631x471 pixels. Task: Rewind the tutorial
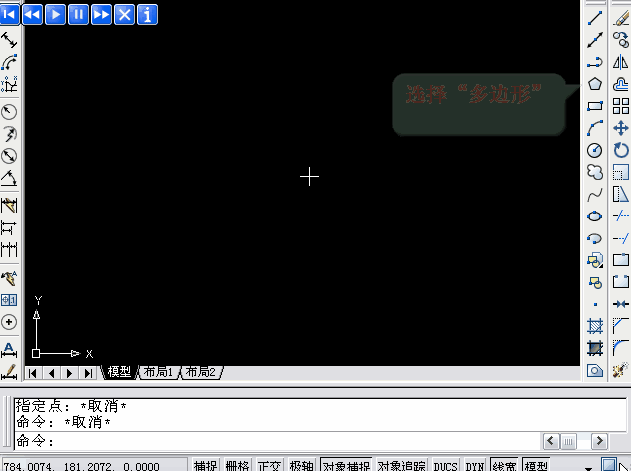pos(32,15)
